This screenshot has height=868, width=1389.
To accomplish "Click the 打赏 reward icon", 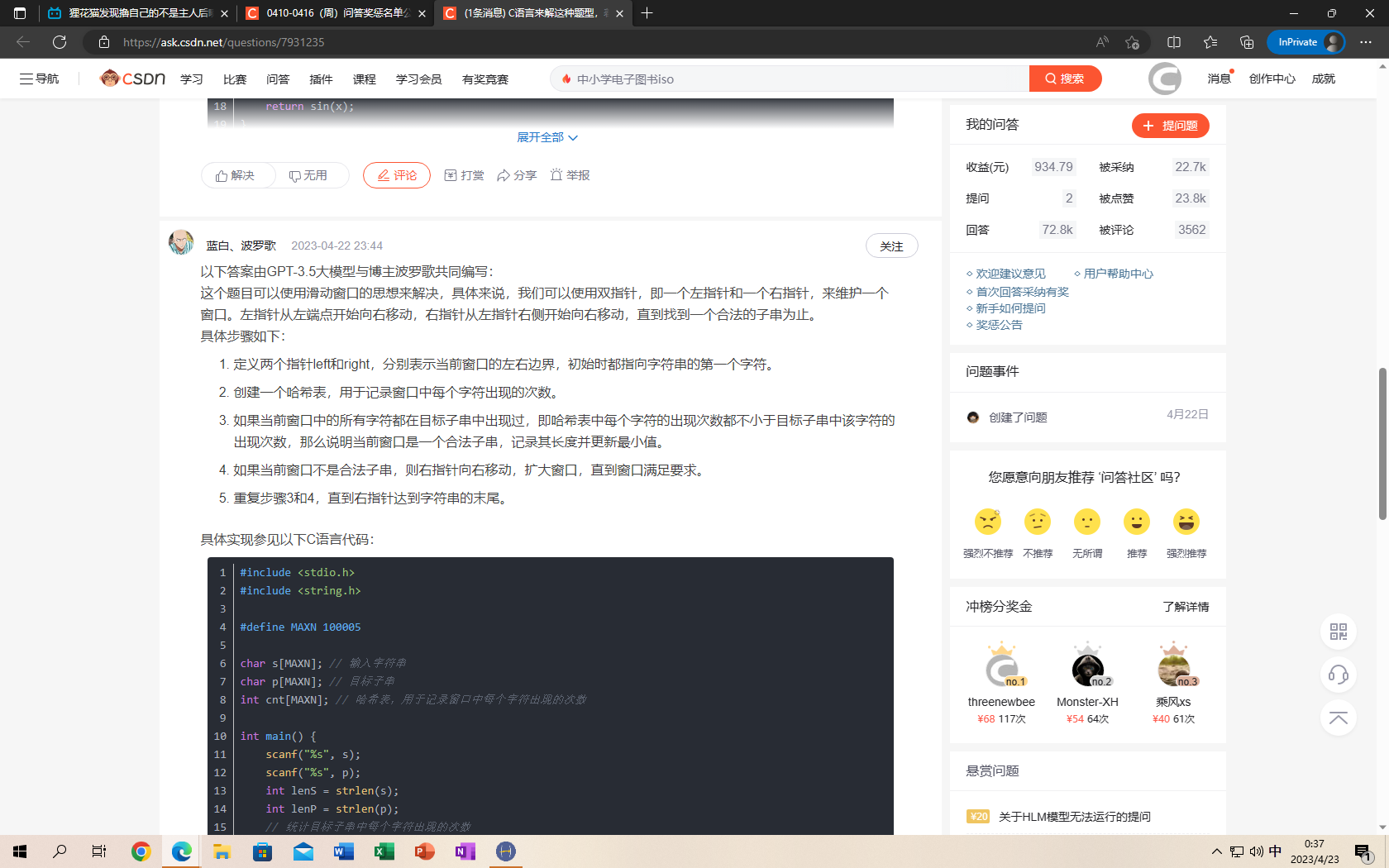I will [x=464, y=175].
